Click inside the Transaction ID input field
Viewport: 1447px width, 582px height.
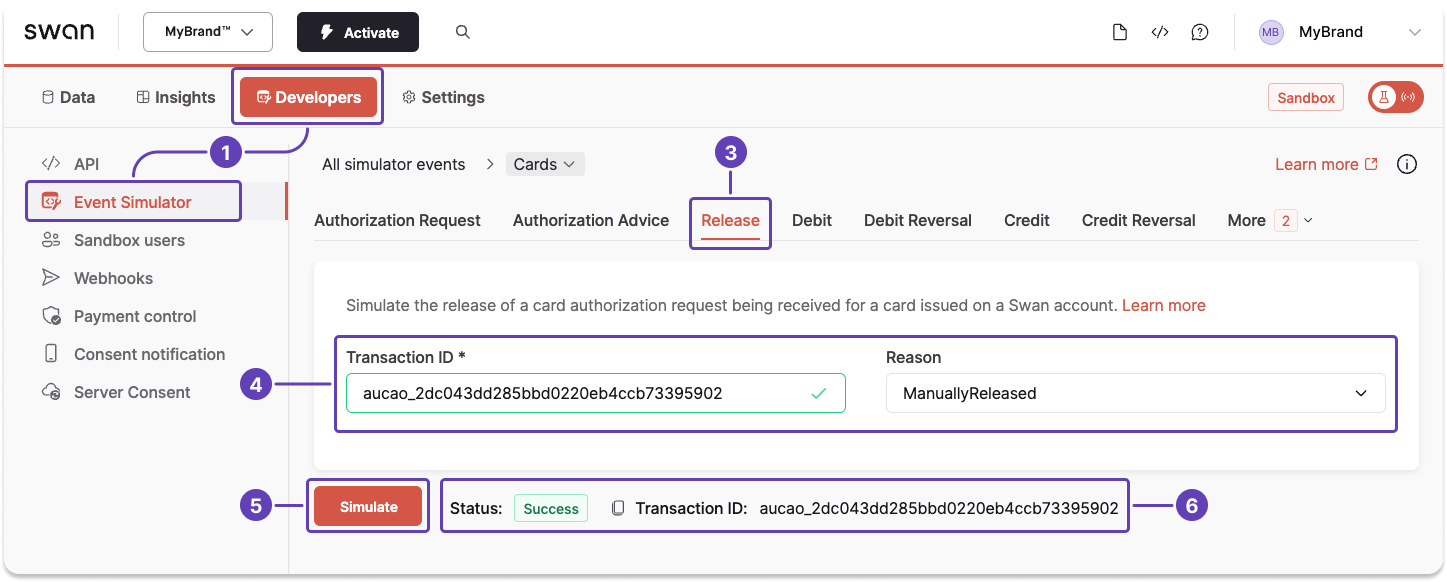[595, 393]
